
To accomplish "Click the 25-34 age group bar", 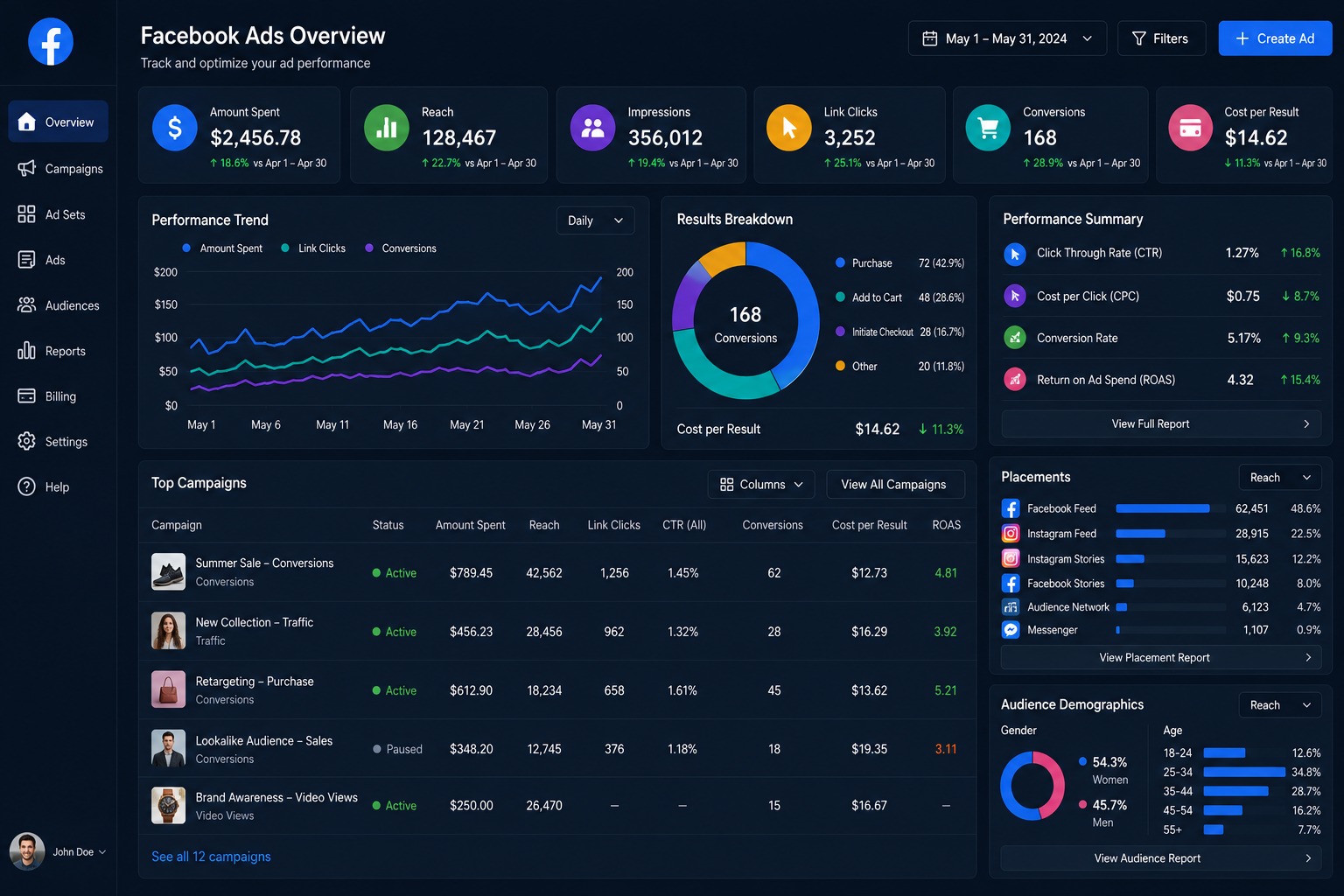I will (x=1244, y=772).
